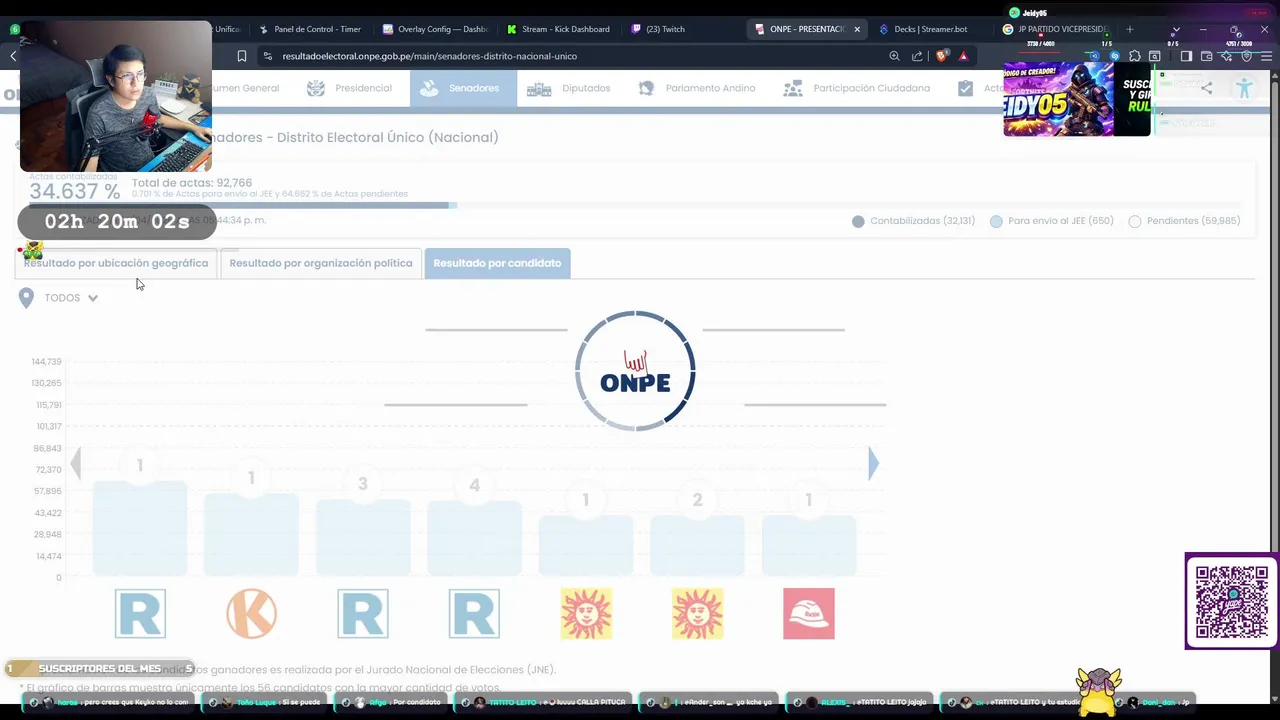Click the Contabilizadas legend marker
Viewport: 1280px width, 720px height.
click(858, 221)
